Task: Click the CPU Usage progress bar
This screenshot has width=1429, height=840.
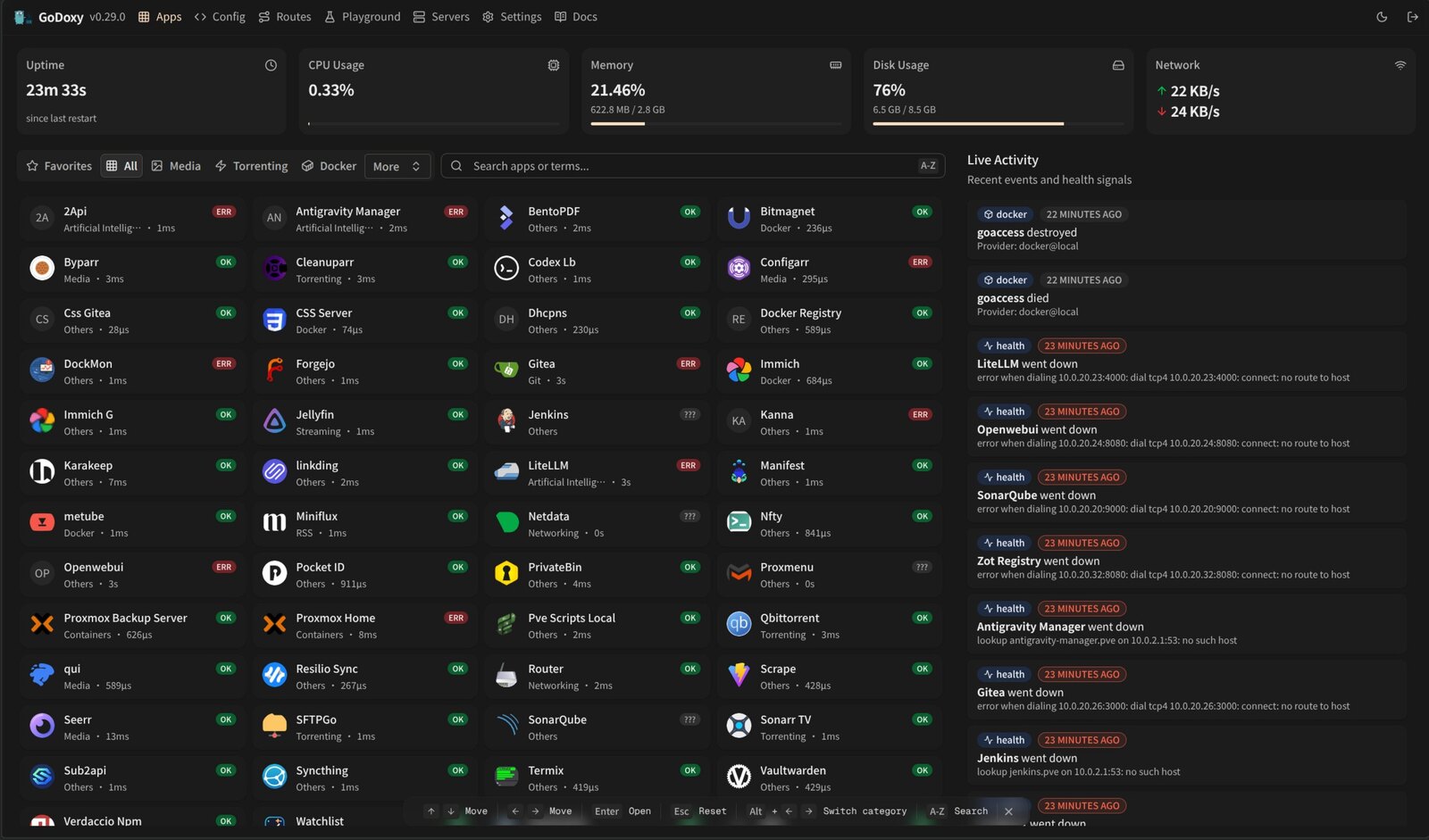Action: click(434, 123)
